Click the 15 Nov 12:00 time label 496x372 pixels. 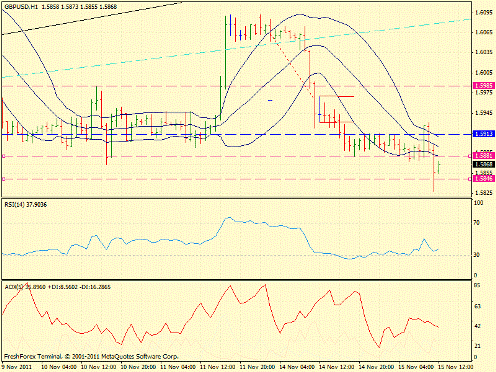point(455,367)
